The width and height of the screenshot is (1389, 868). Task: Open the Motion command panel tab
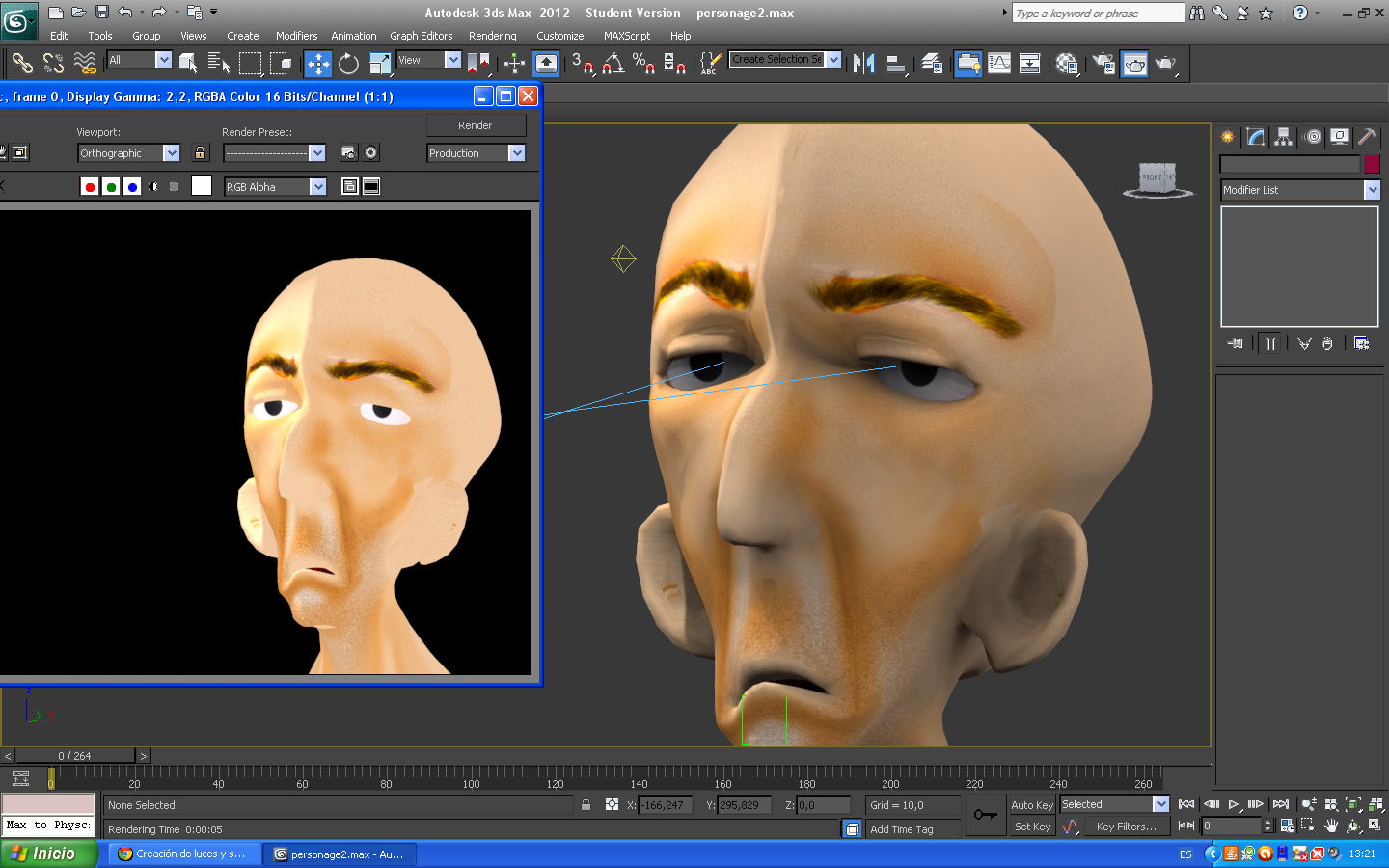click(1313, 137)
